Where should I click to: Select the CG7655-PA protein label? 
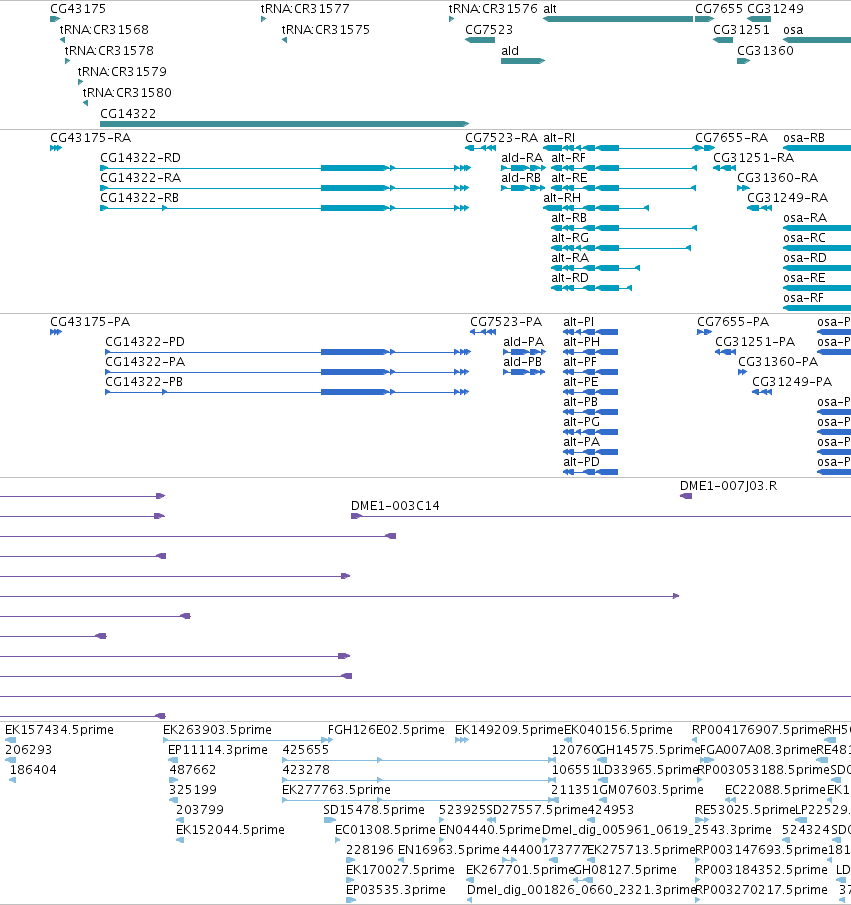[733, 322]
